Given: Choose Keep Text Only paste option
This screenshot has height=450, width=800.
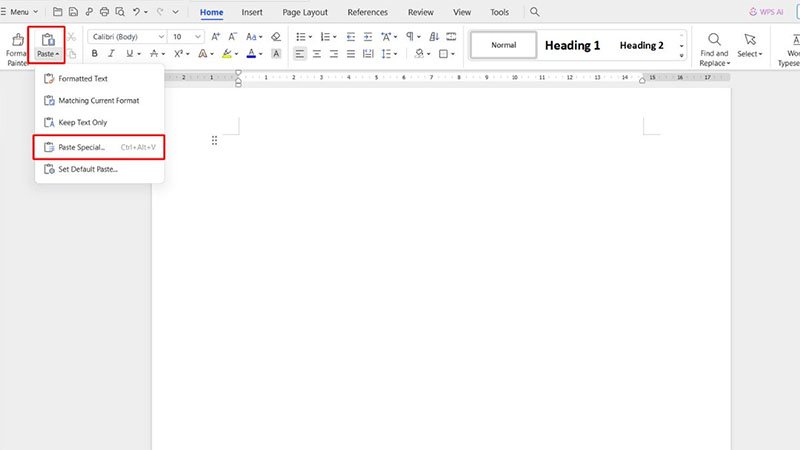Looking at the screenshot, I should [99, 122].
